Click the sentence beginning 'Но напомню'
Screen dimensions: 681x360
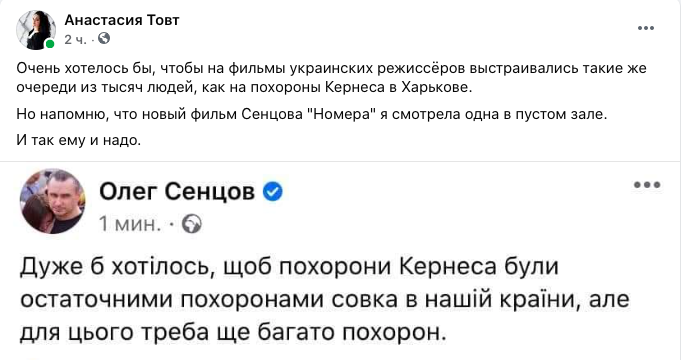tap(311, 114)
